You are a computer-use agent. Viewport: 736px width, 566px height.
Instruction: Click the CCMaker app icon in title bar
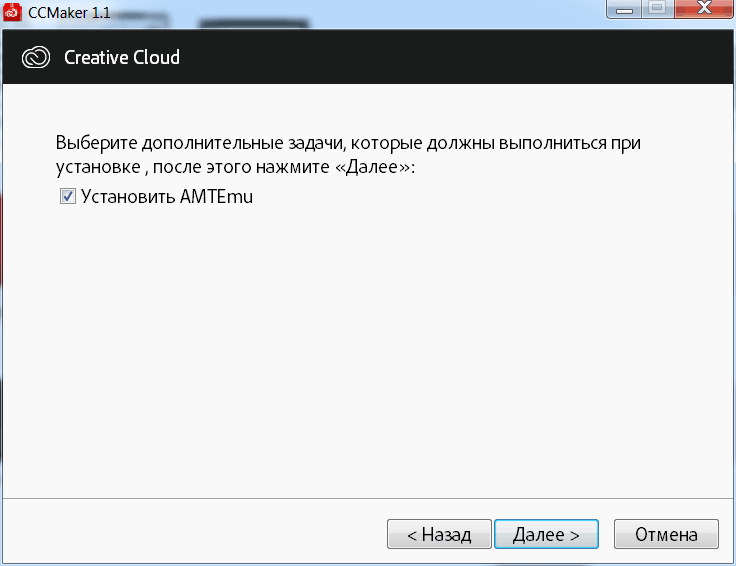click(12, 12)
